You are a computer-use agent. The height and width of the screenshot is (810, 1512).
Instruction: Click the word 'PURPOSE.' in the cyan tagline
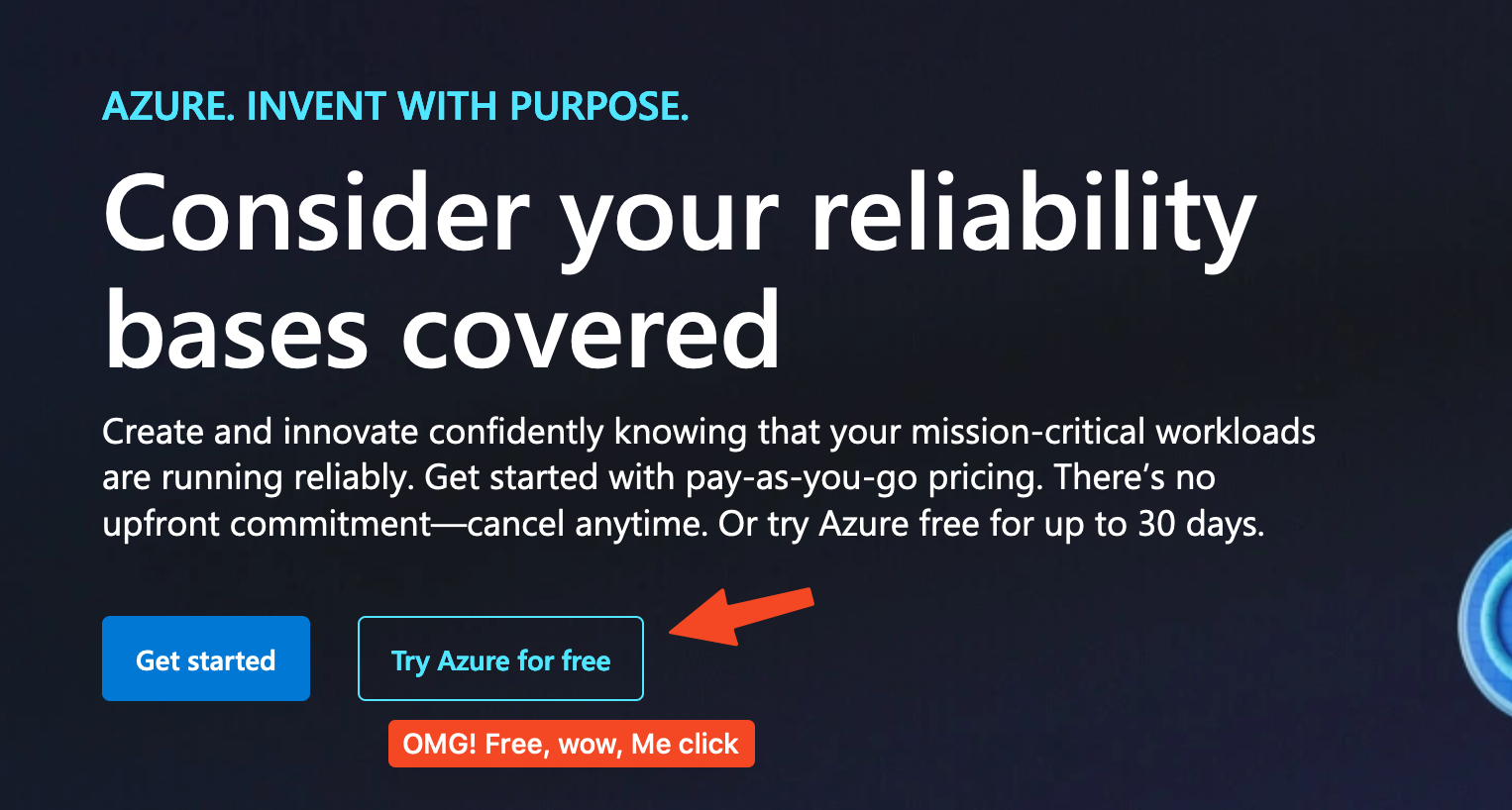tap(599, 106)
